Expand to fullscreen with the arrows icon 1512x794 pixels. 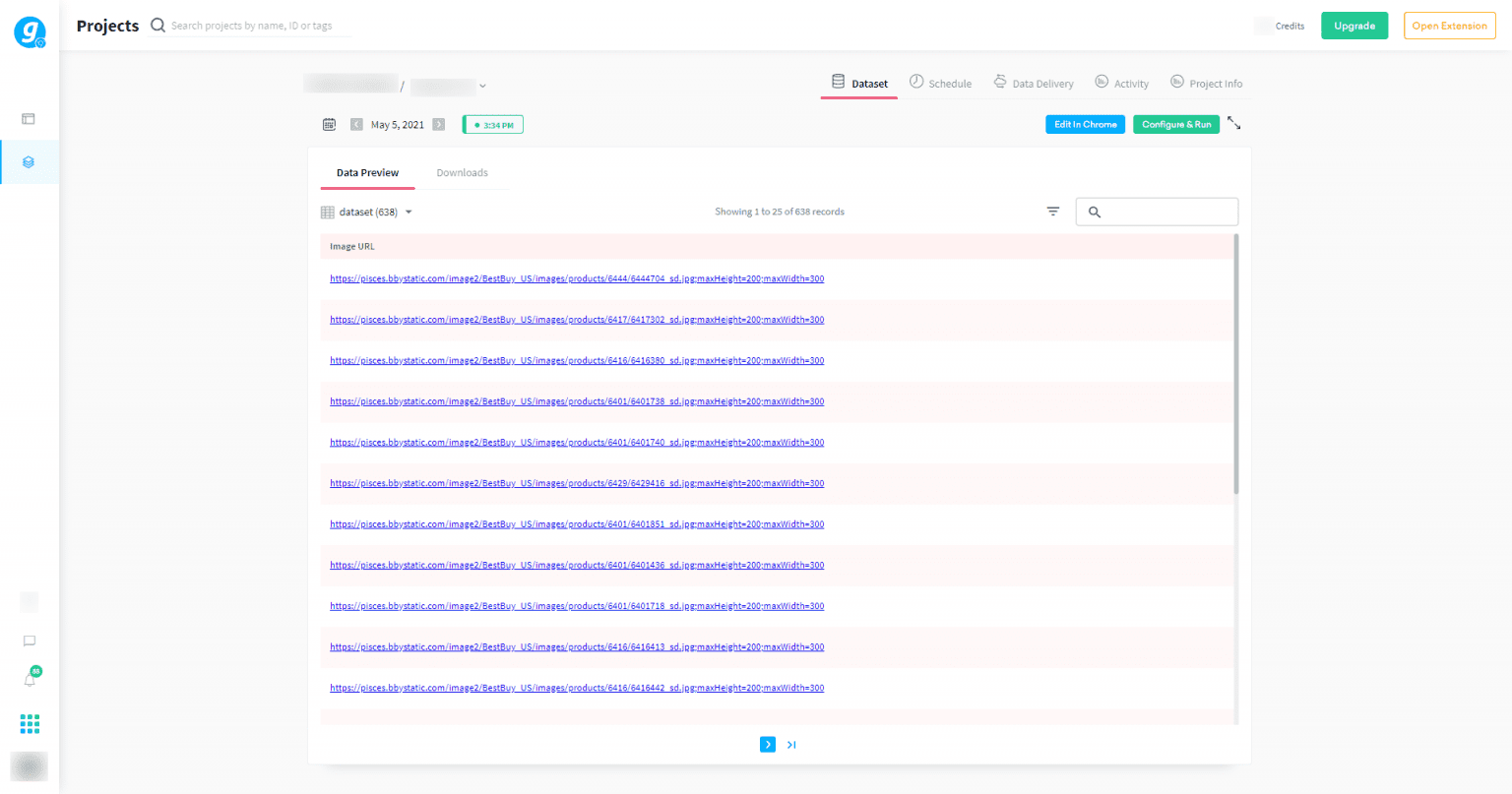pos(1234,124)
